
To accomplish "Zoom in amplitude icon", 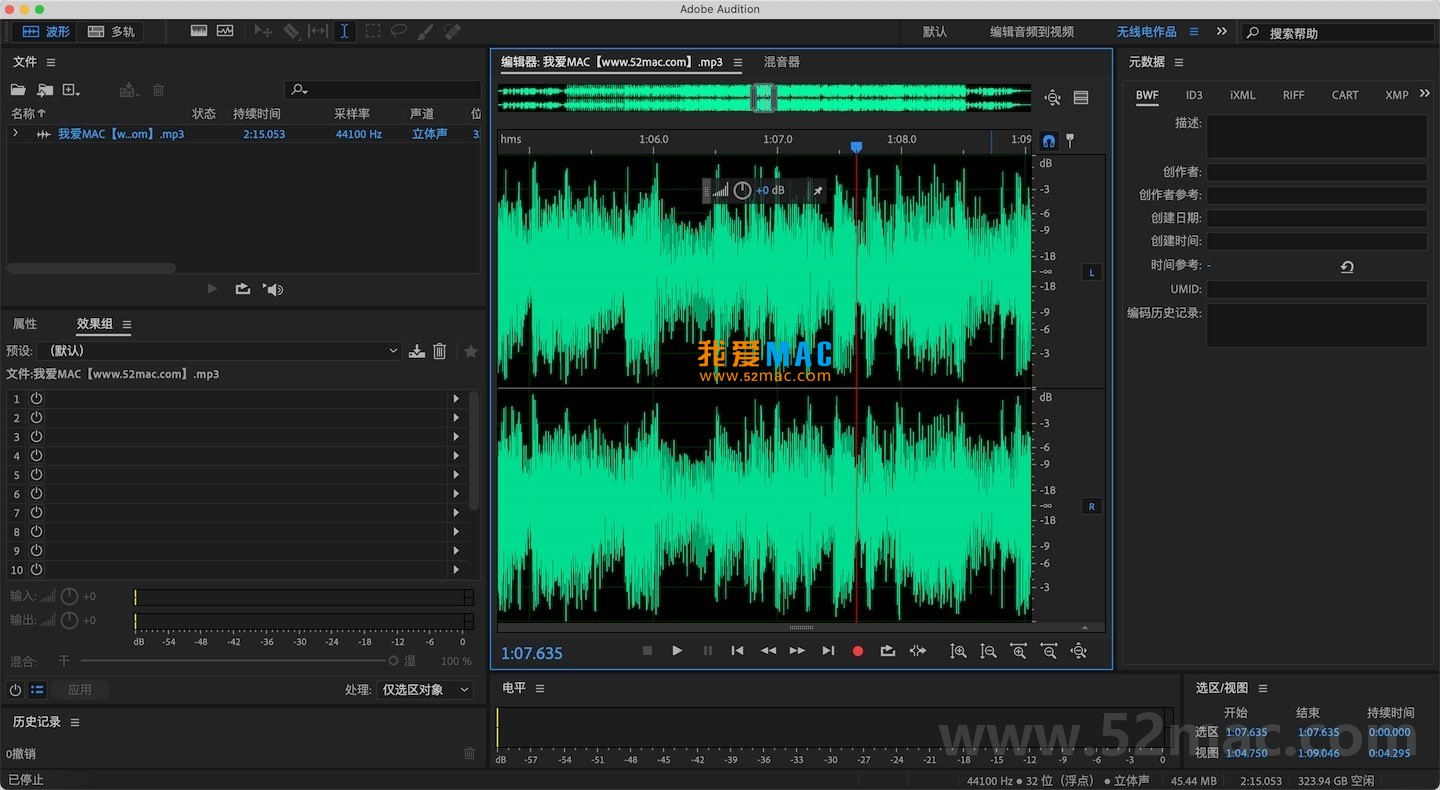I will (x=958, y=651).
